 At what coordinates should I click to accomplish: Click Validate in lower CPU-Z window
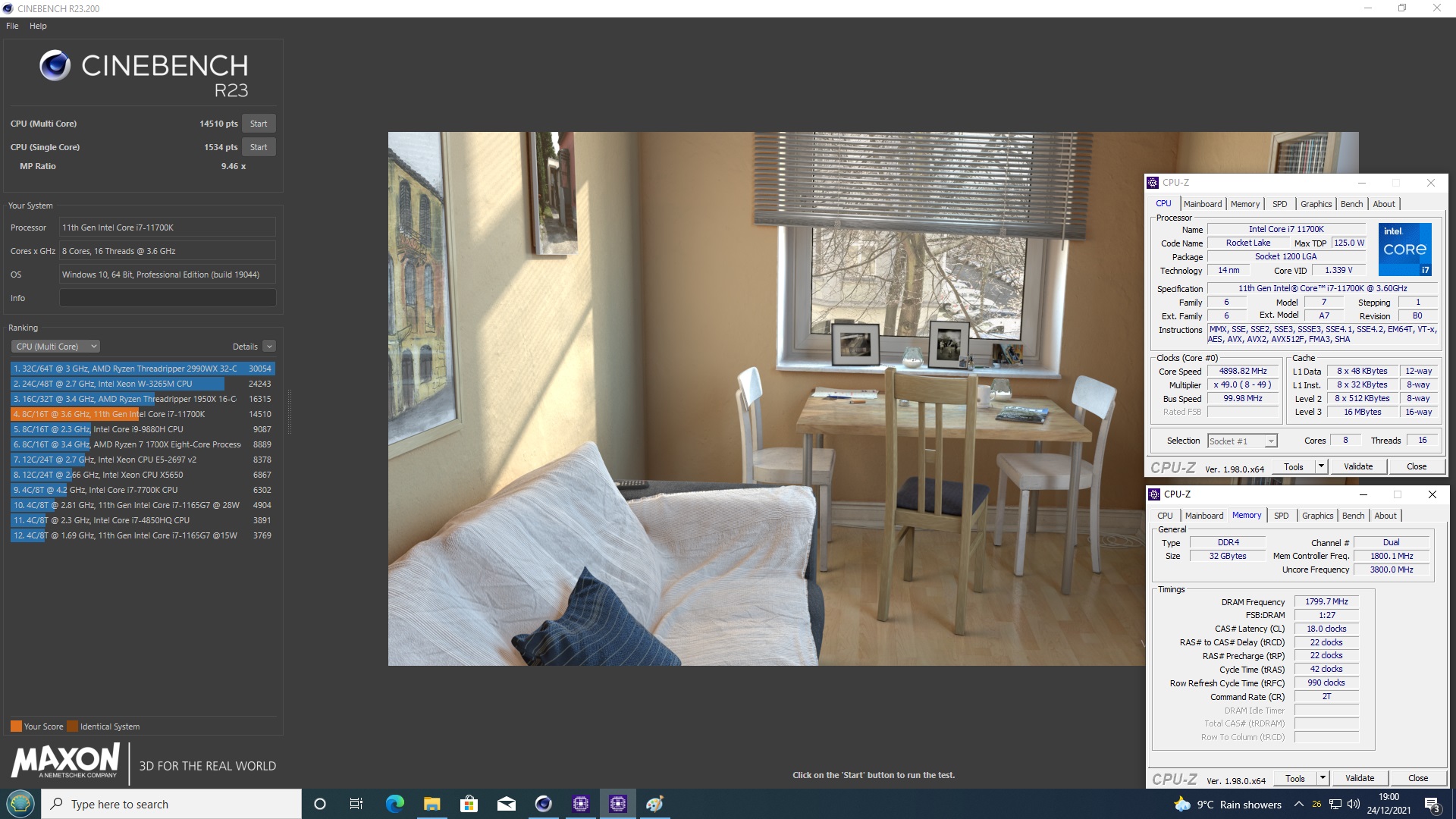coord(1360,778)
